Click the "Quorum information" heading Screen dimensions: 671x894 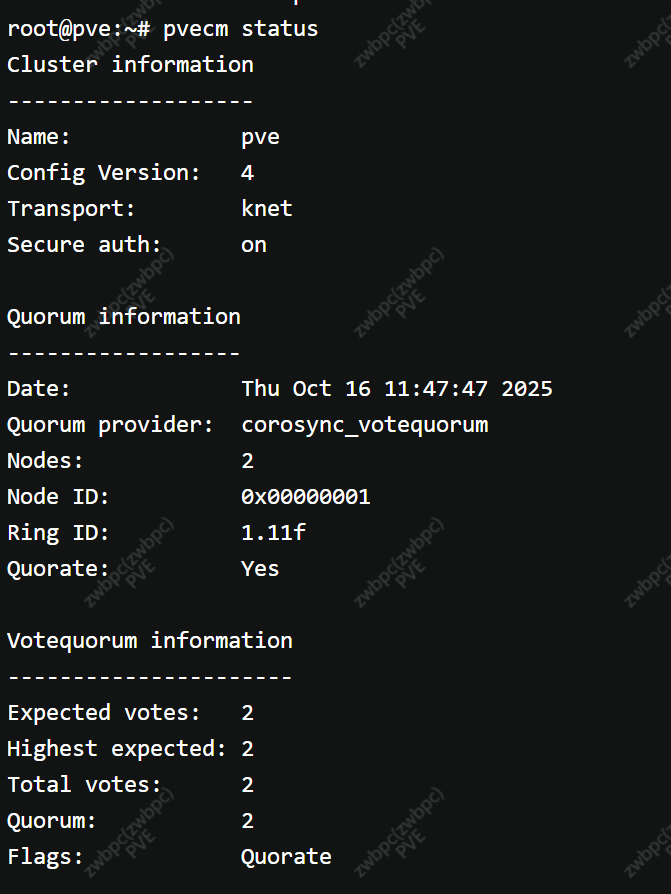coord(124,316)
